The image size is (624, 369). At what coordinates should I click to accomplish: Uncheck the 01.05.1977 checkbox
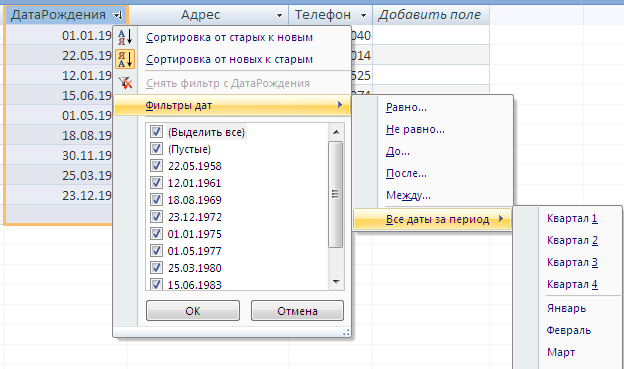tap(156, 251)
